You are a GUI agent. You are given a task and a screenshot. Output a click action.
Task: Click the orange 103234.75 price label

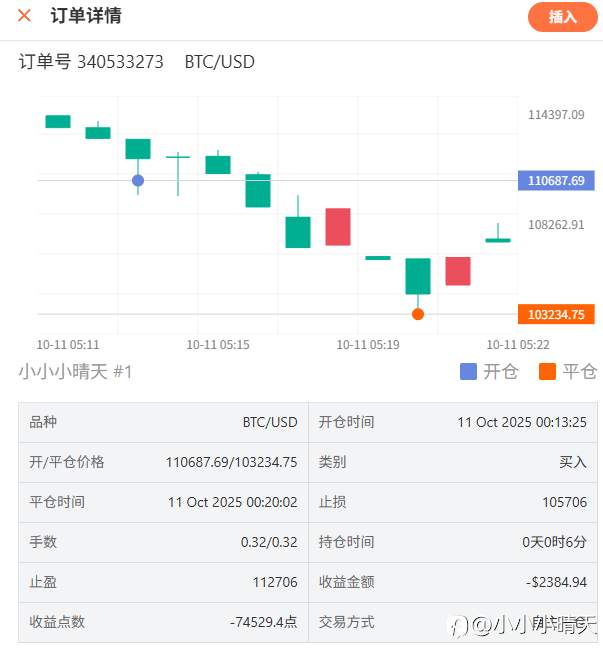[x=556, y=315]
